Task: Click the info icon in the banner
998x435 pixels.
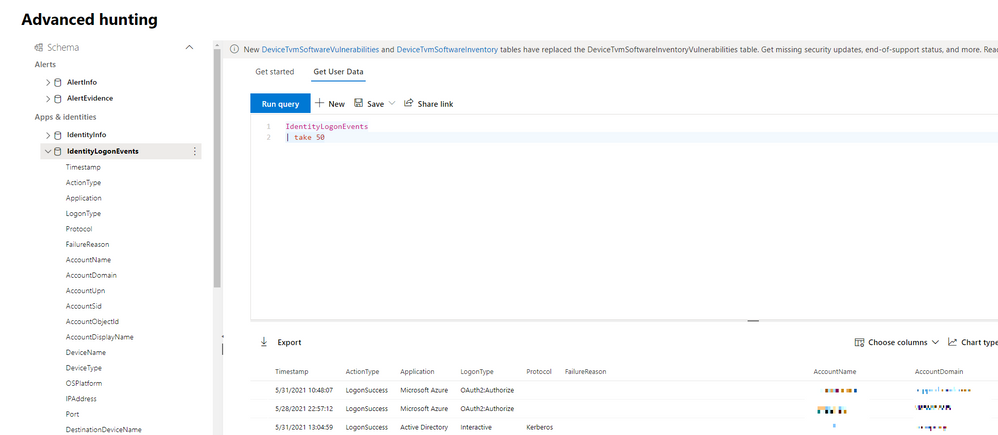Action: 234,49
